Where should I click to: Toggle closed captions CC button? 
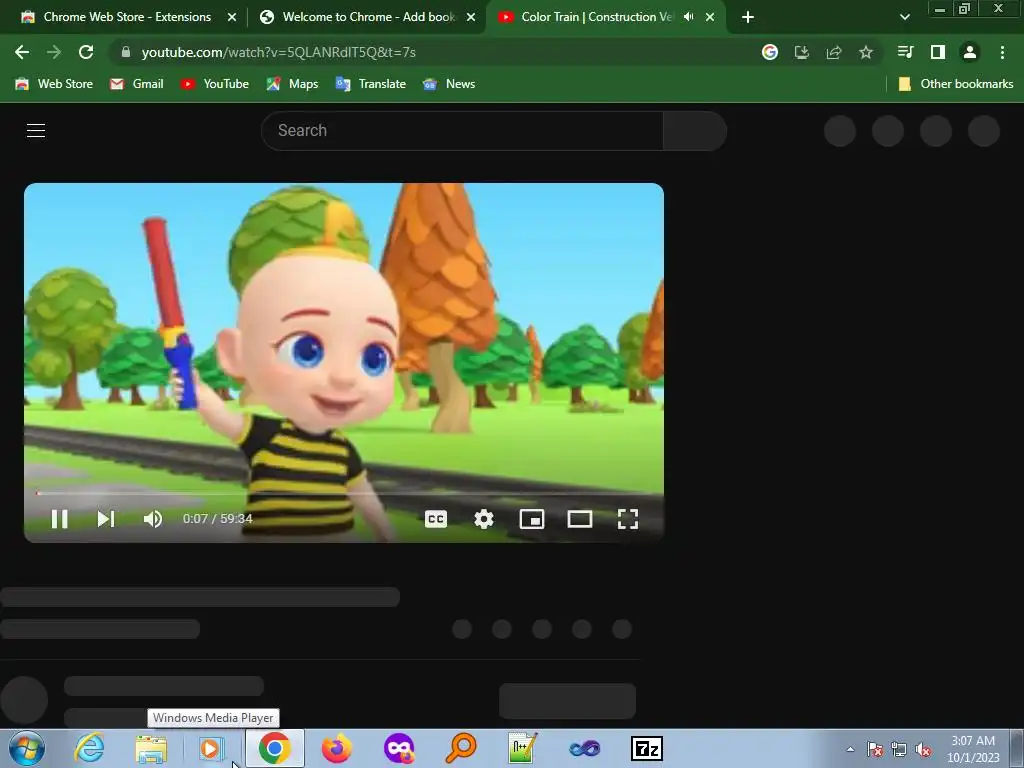tap(436, 519)
